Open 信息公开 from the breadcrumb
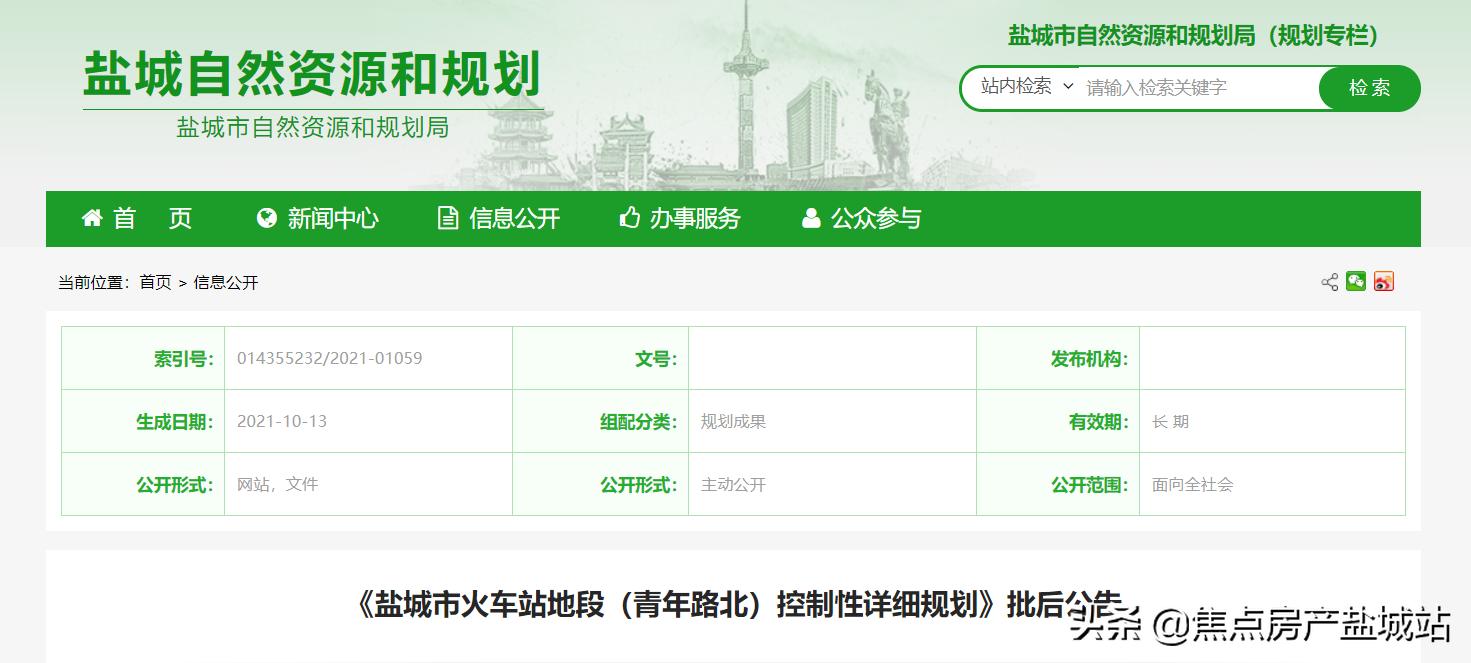The image size is (1471, 663). pyautogui.click(x=224, y=282)
